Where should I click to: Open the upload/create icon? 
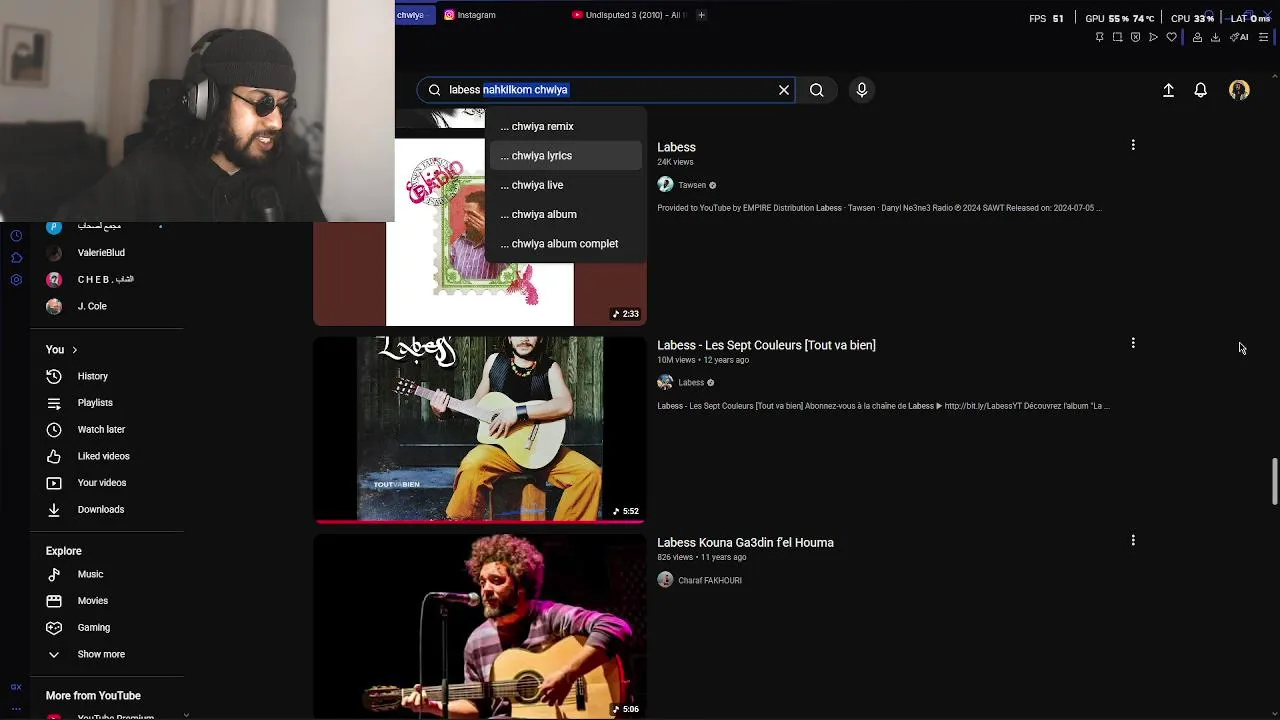(1168, 90)
